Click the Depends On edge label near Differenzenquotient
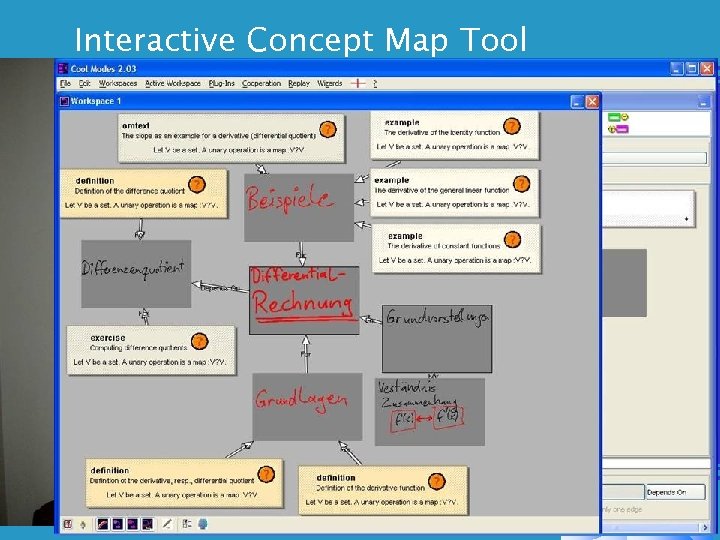 click(x=220, y=288)
